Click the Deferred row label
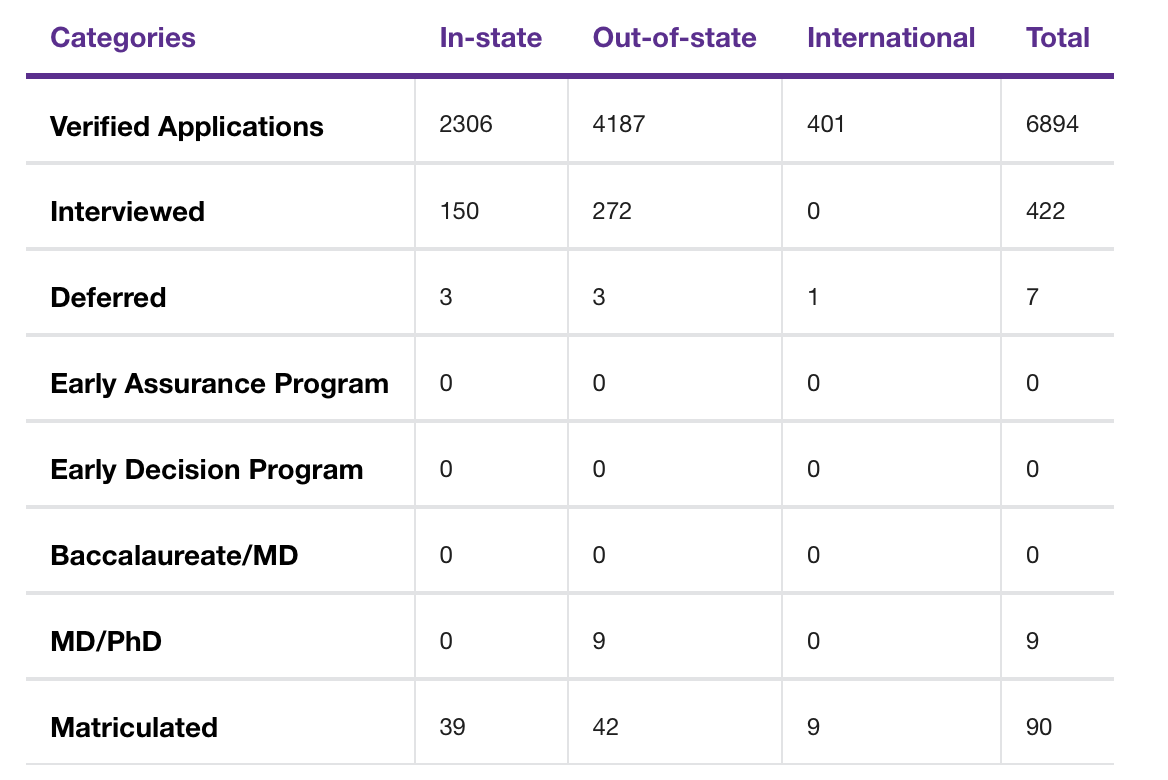 [x=108, y=298]
